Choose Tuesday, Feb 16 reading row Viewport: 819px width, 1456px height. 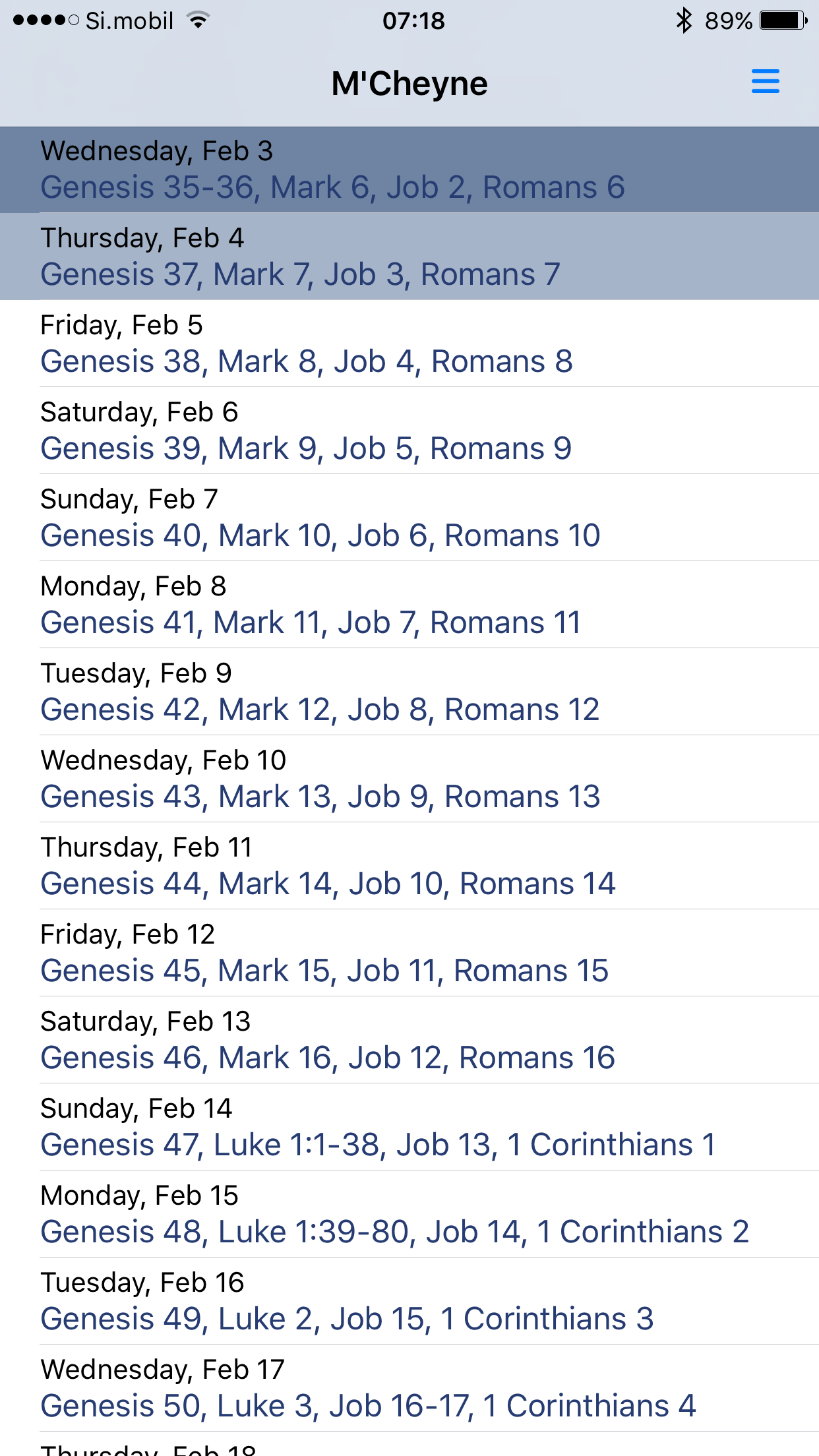pos(409,1301)
